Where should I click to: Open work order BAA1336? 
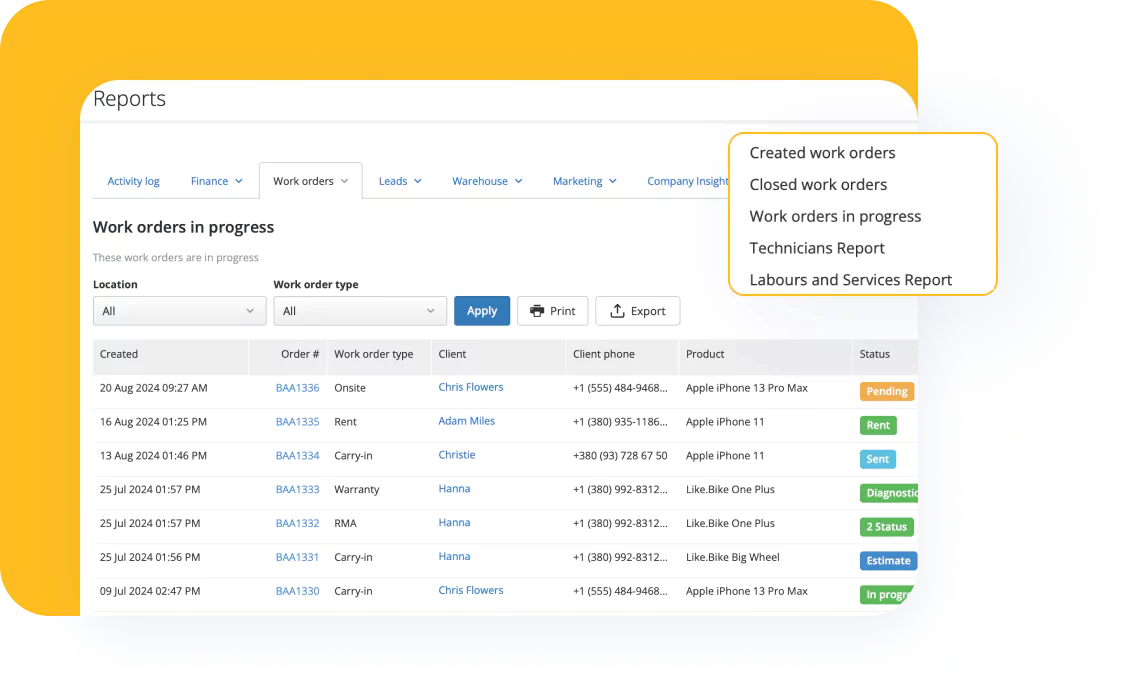pos(297,387)
